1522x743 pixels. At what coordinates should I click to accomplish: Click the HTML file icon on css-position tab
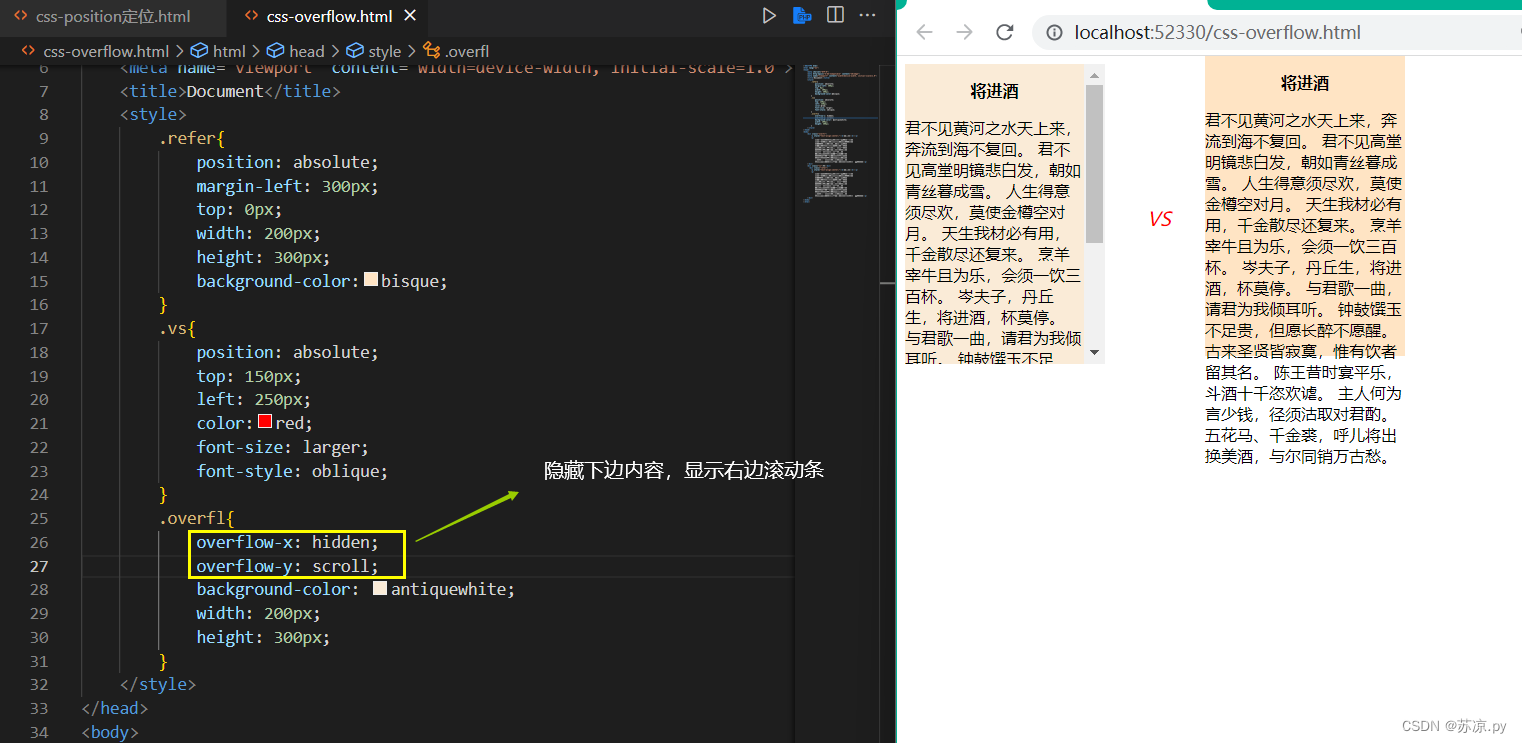click(20, 16)
